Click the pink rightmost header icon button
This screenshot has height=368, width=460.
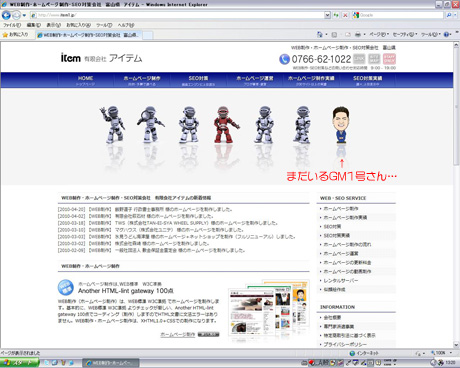click(389, 59)
